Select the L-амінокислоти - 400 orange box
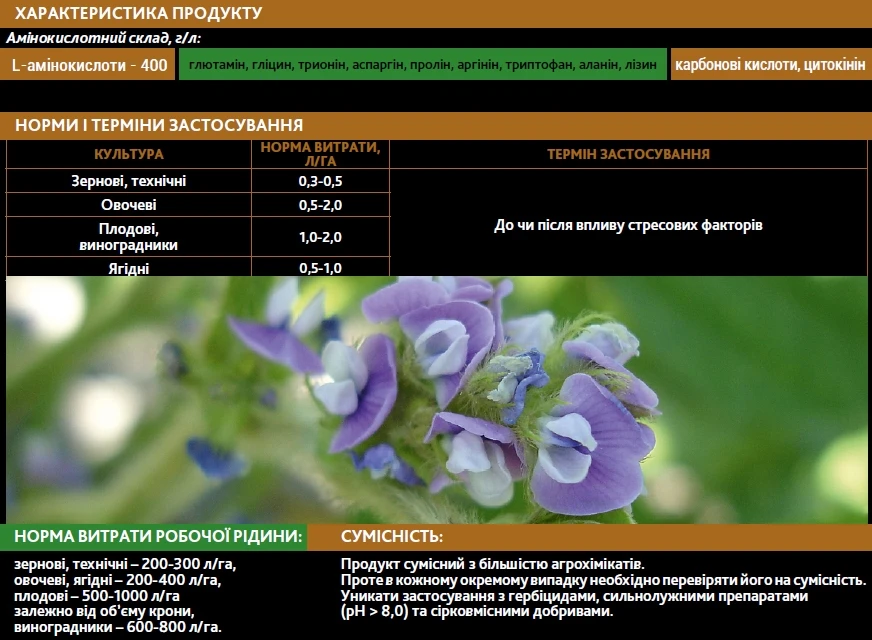 [x=89, y=66]
